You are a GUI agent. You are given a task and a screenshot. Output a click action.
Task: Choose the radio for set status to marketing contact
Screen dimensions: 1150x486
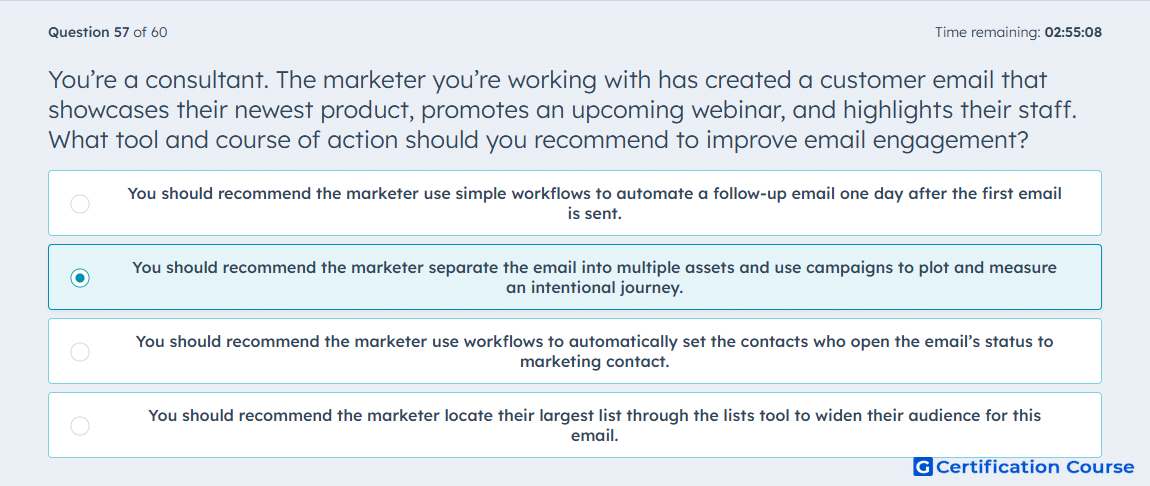[x=80, y=352]
